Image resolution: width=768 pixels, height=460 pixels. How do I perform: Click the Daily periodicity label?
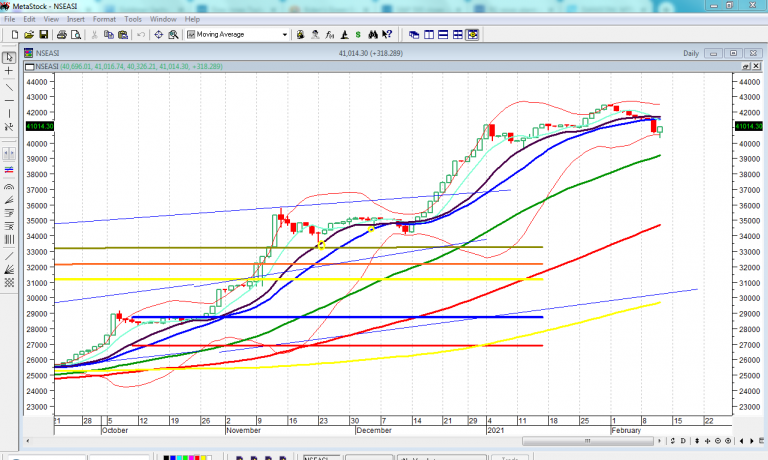point(691,53)
